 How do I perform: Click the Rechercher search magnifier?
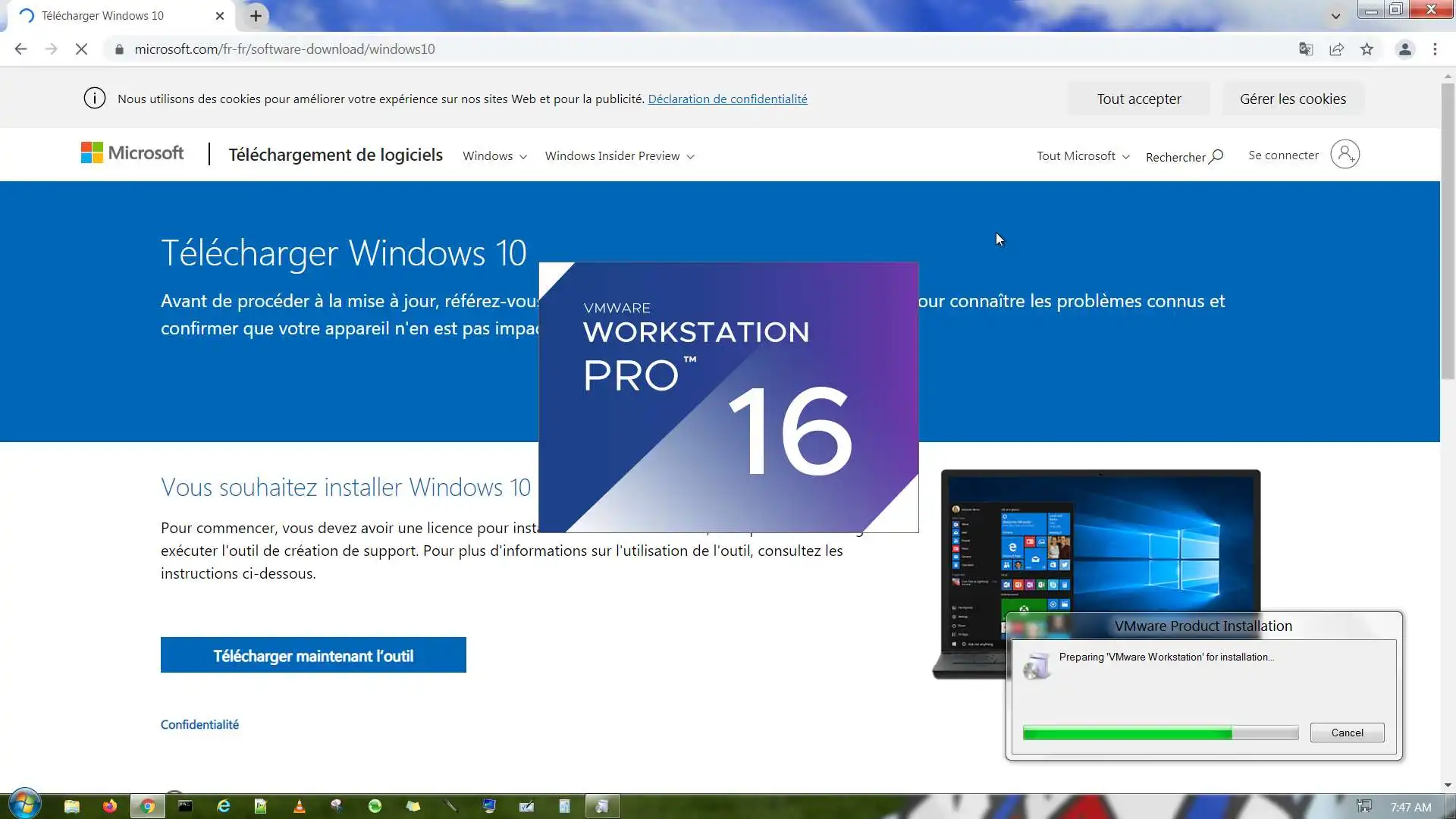tap(1216, 156)
